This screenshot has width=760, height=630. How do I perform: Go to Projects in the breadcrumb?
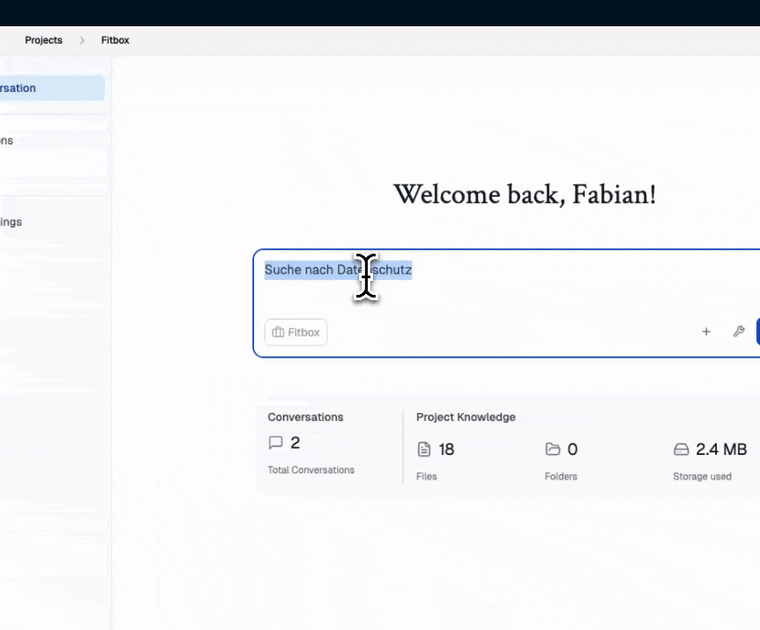click(x=43, y=40)
